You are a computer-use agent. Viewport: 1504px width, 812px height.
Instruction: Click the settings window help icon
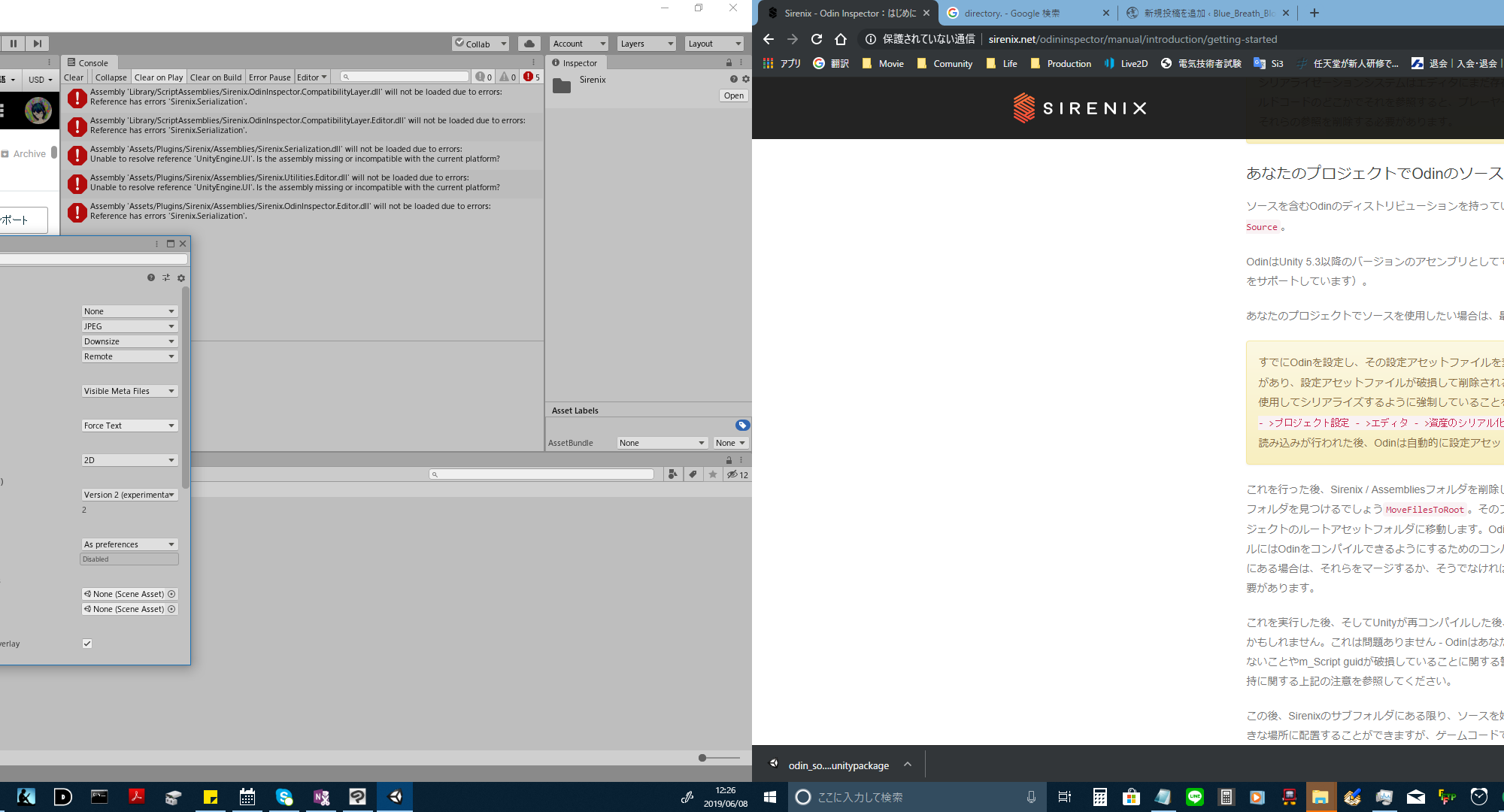pyautogui.click(x=151, y=277)
